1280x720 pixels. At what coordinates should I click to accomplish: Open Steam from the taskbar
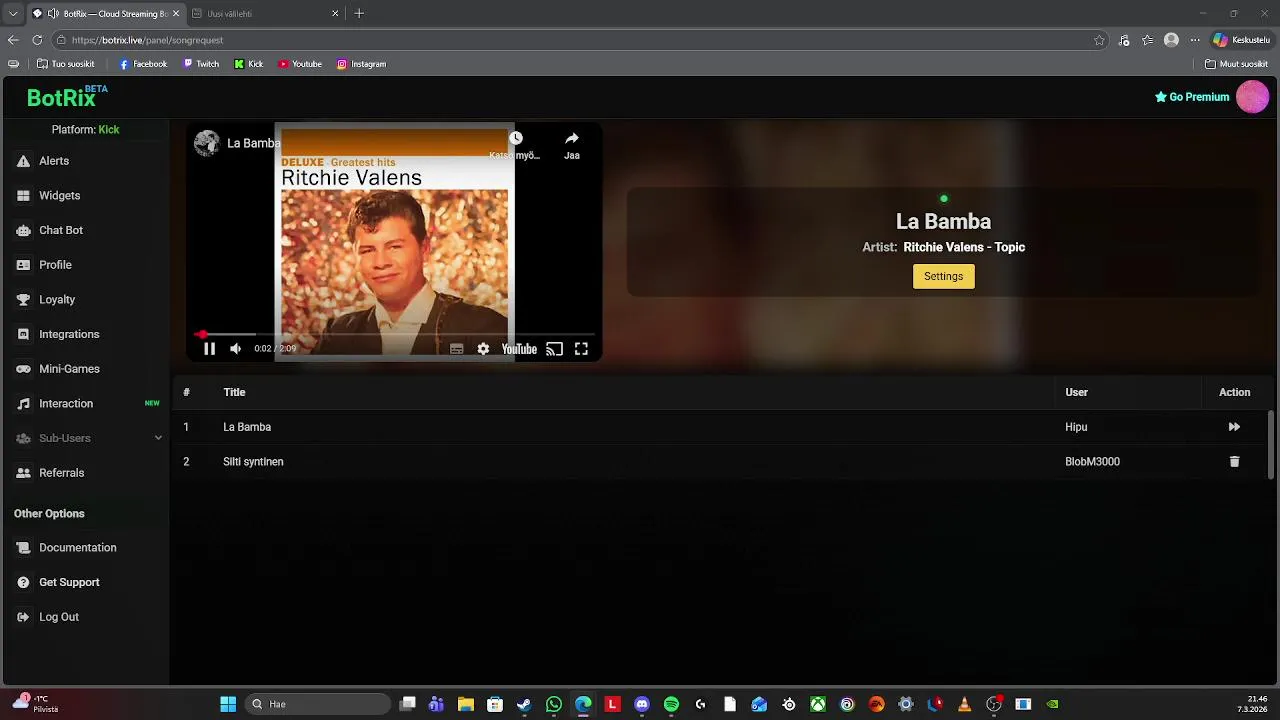click(524, 705)
